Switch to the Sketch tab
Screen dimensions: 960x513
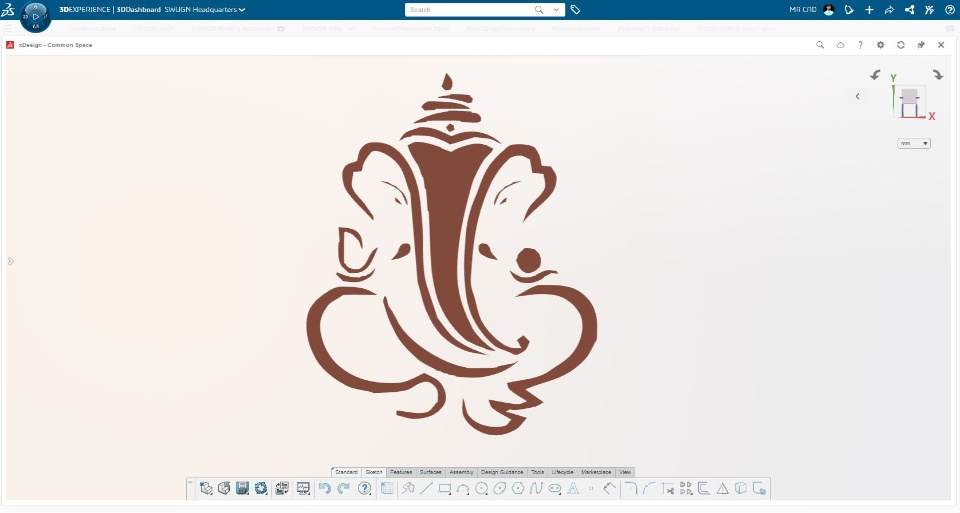pos(374,472)
